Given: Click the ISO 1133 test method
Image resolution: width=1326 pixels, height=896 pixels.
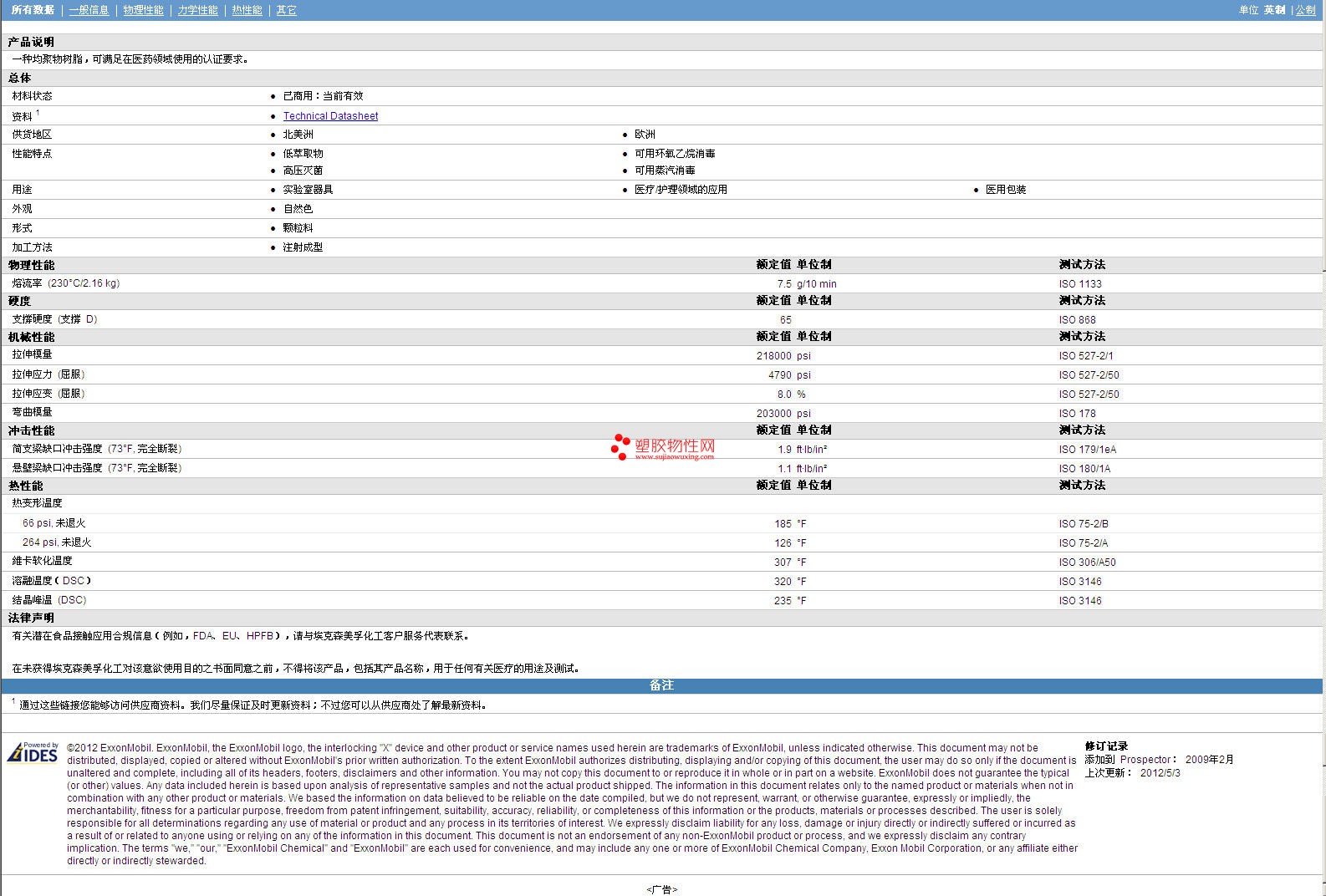Looking at the screenshot, I should click(x=1080, y=284).
